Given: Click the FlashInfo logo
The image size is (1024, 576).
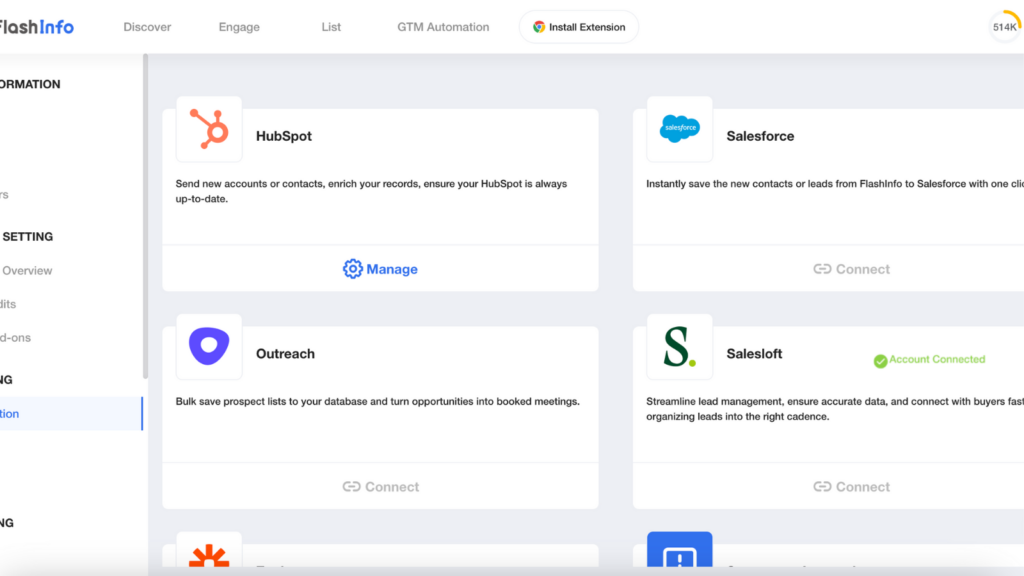Looking at the screenshot, I should (x=37, y=27).
